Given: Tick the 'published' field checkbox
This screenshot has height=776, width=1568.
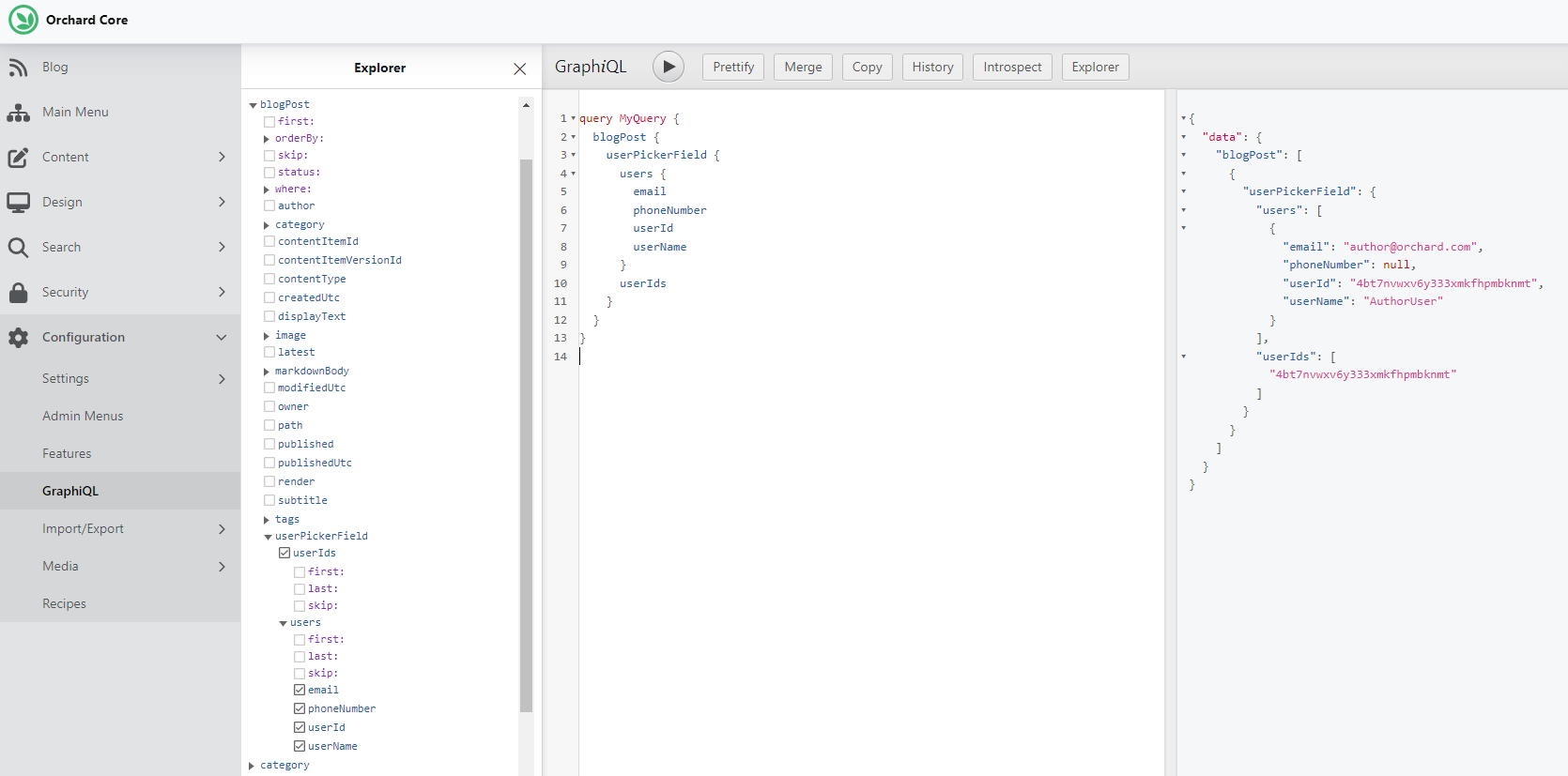Looking at the screenshot, I should coord(269,445).
